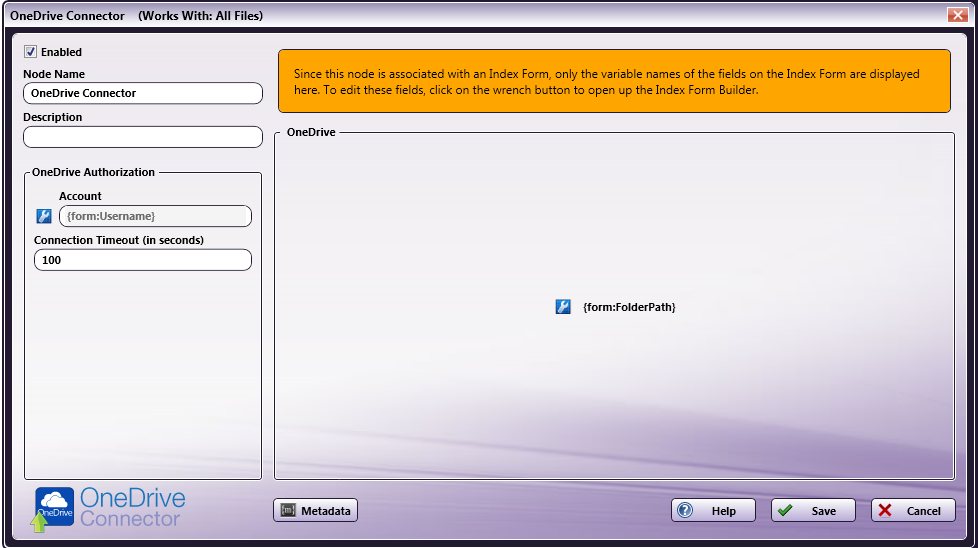Screen dimensions: 978x548
Task: Click the 'OneDrive Authorization' group label
Action: point(94,172)
